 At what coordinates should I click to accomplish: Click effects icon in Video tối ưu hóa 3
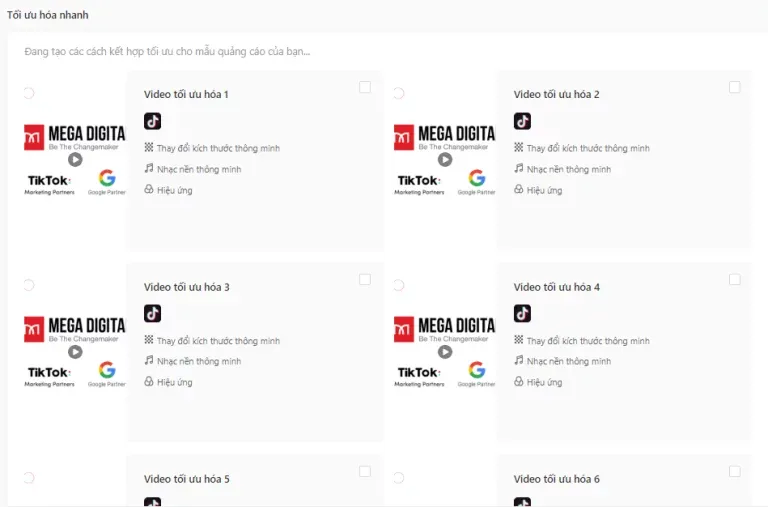click(149, 382)
